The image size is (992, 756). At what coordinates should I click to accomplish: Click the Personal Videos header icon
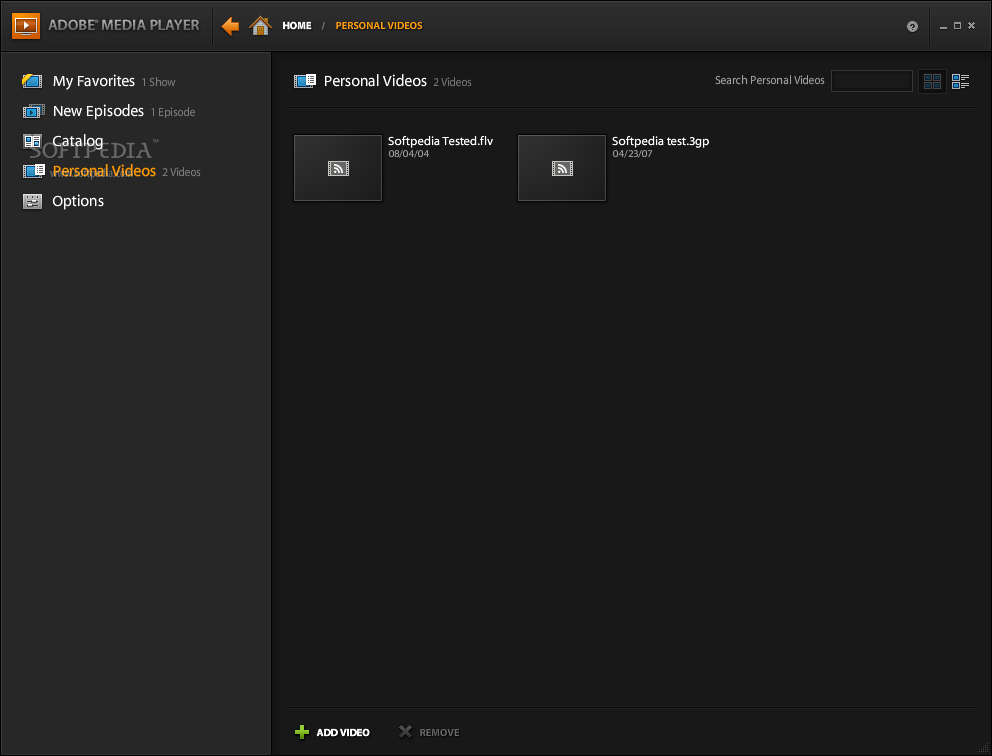305,81
